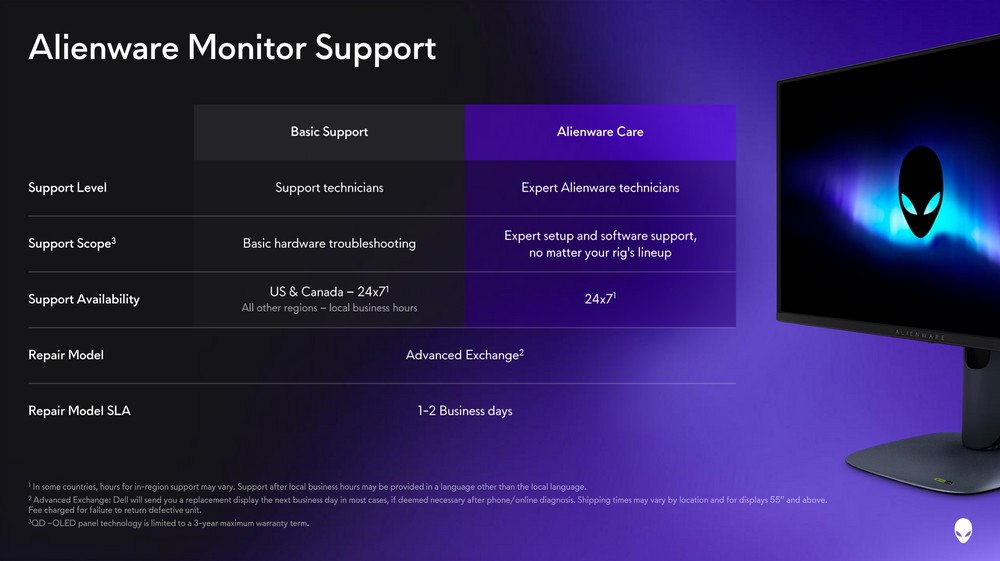Click the US & Canada 24x7 cell
The height and width of the screenshot is (561, 1000).
coord(329,300)
